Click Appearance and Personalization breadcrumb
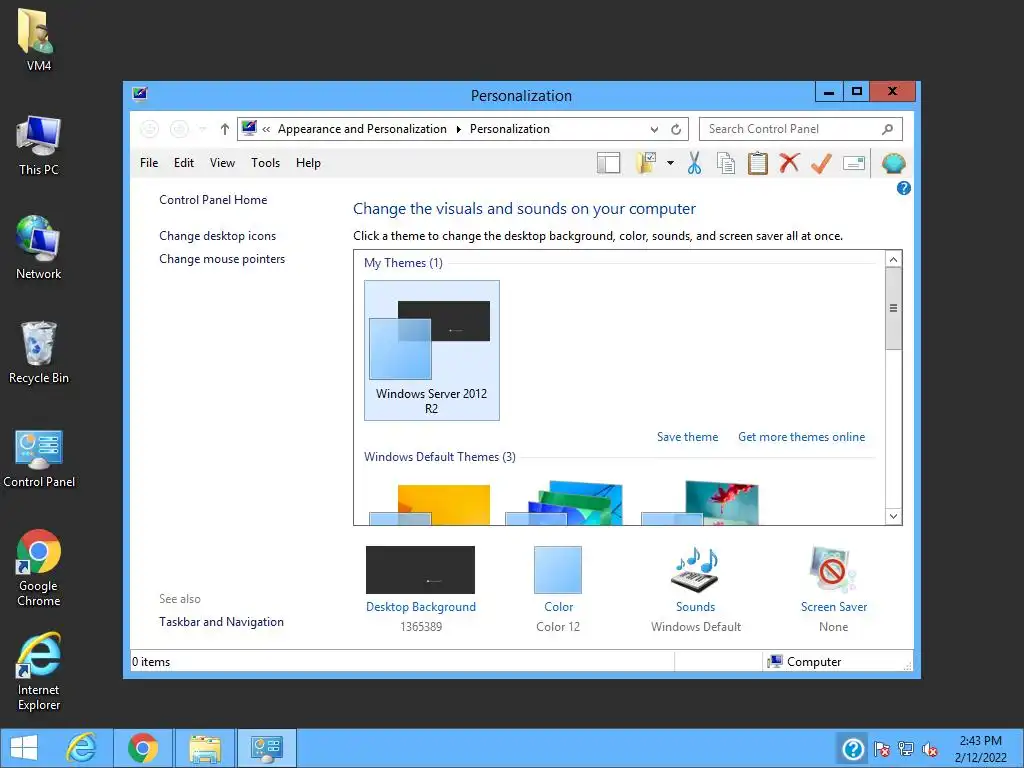The image size is (1024, 768). 362,129
